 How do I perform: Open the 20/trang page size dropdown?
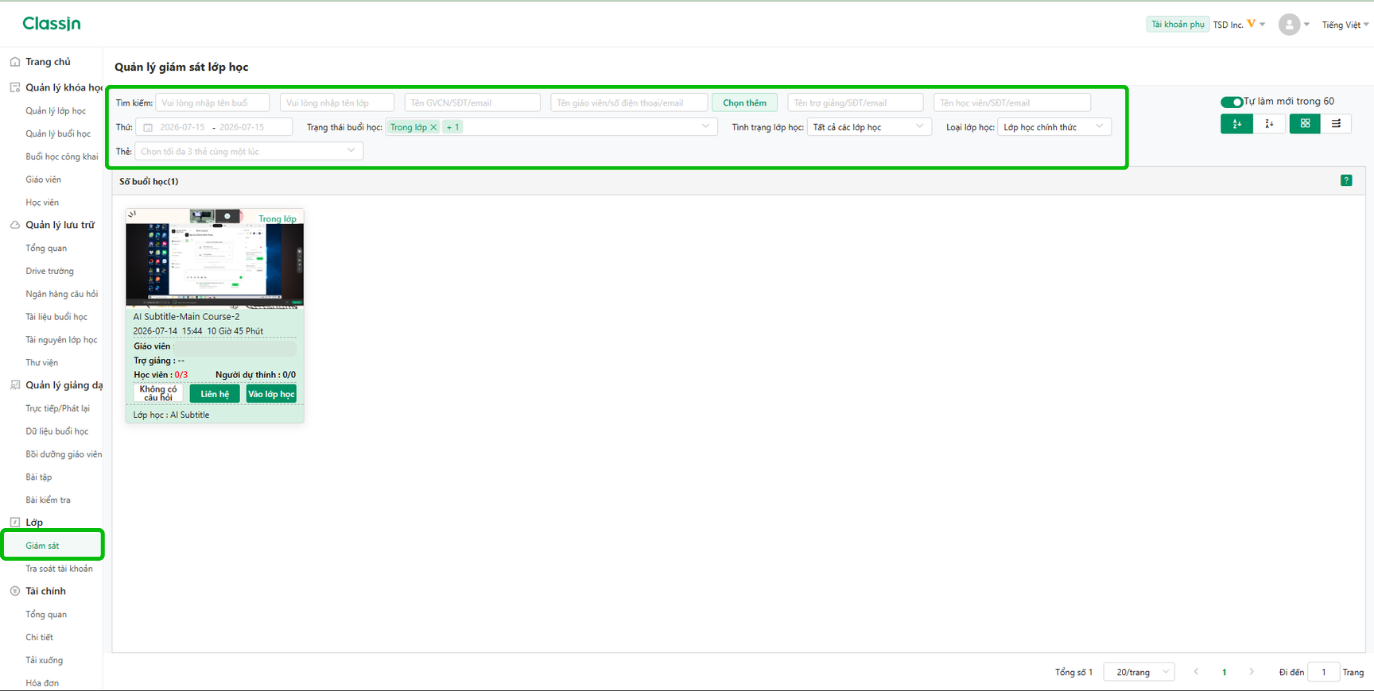[1139, 672]
